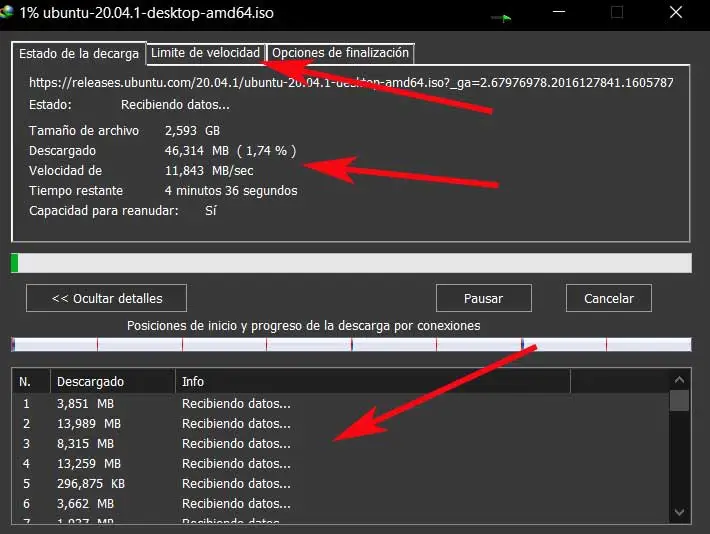This screenshot has height=534, width=710.
Task: Sort by Descargado column header
Action: (113, 381)
